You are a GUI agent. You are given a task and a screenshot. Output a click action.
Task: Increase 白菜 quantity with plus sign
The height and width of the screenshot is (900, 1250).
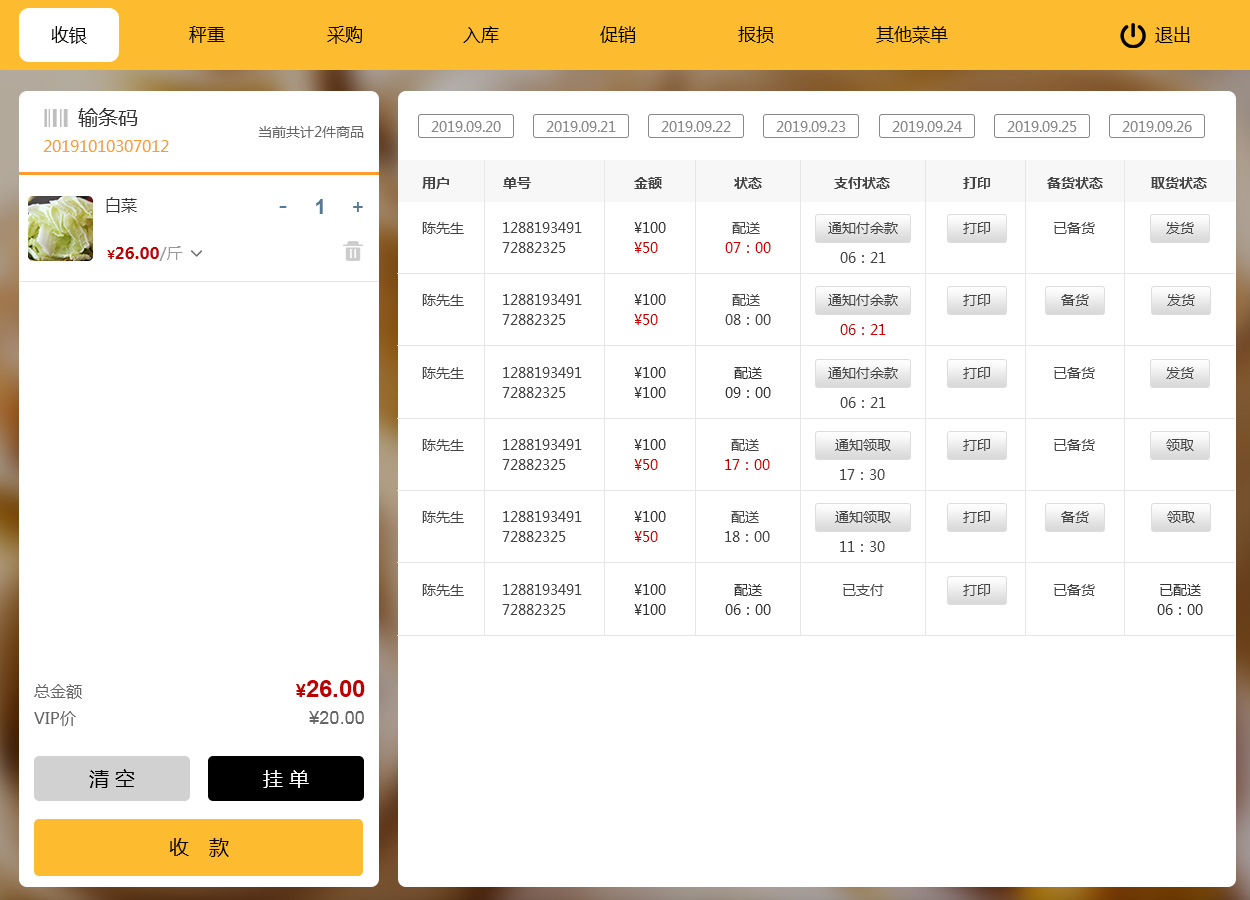(x=357, y=207)
